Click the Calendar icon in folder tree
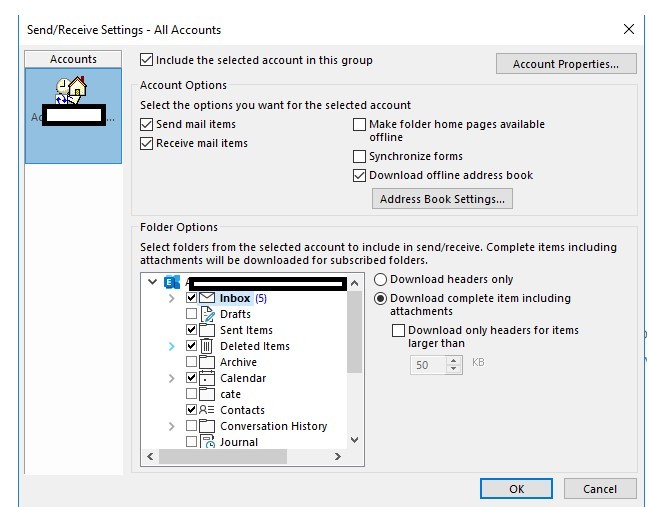 coord(207,378)
